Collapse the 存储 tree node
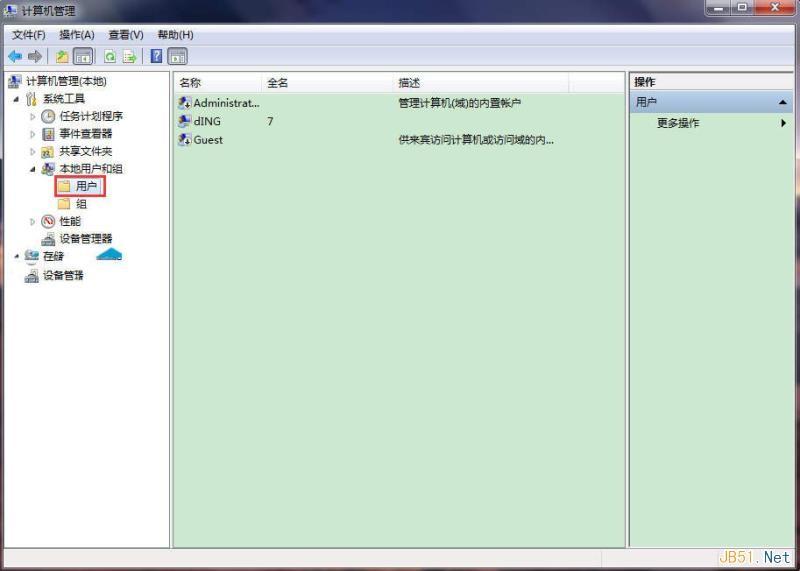This screenshot has width=800, height=571. 16,256
